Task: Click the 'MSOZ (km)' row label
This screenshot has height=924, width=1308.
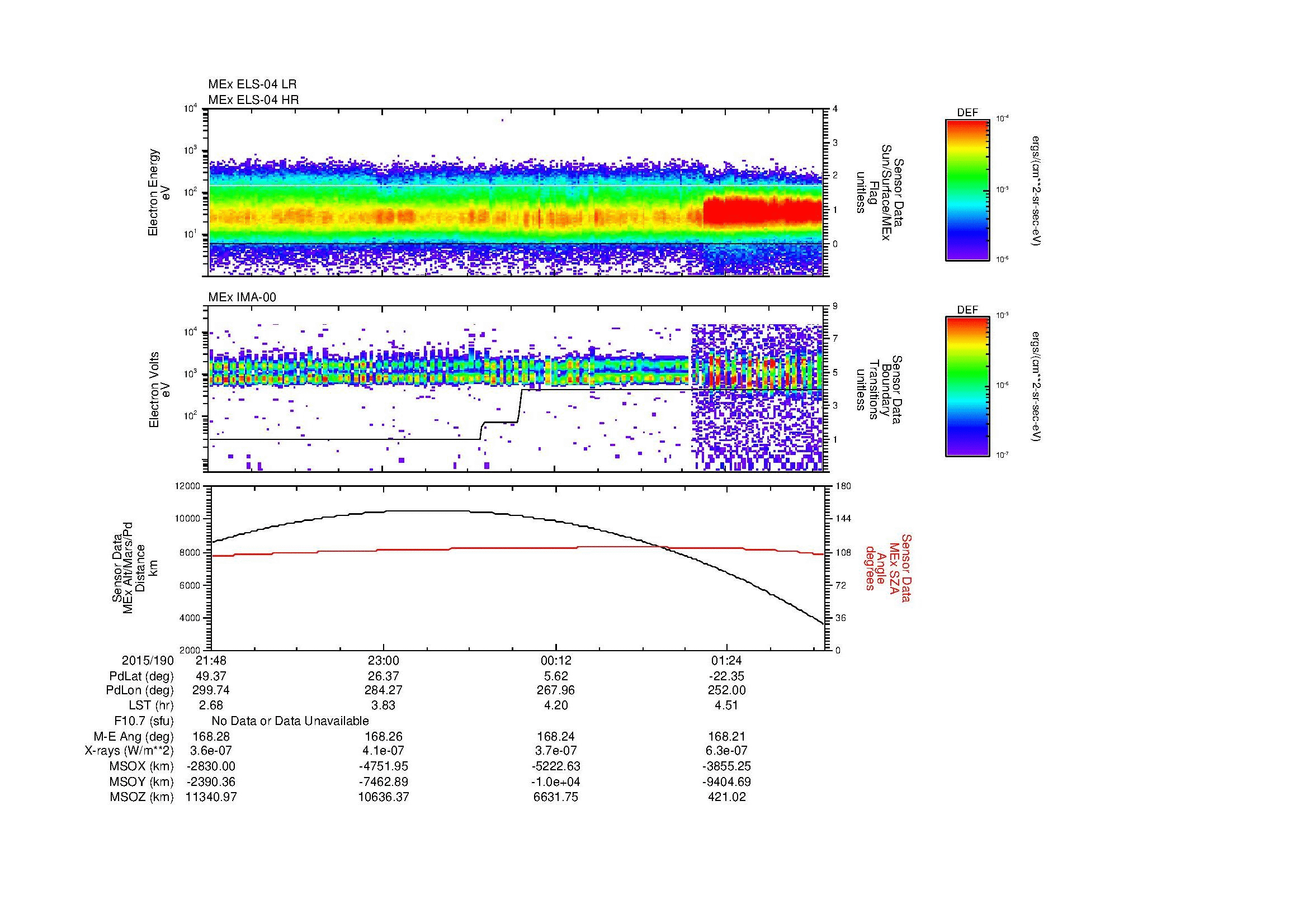Action: [x=141, y=797]
